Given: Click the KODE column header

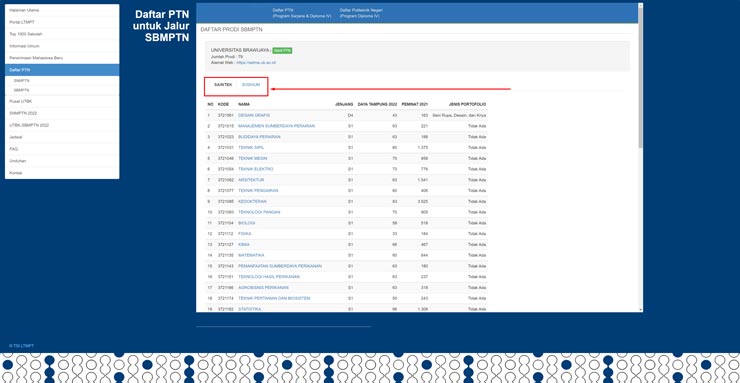Looking at the screenshot, I should tap(223, 104).
